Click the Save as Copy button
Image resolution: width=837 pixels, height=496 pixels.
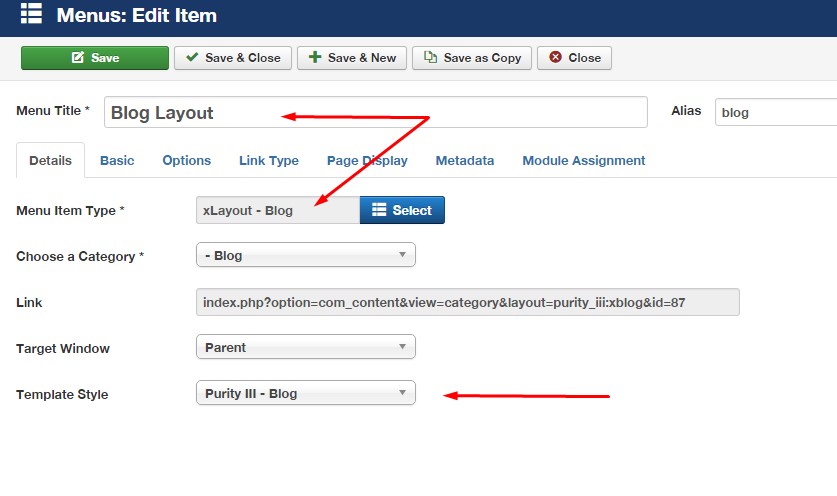pyautogui.click(x=472, y=58)
